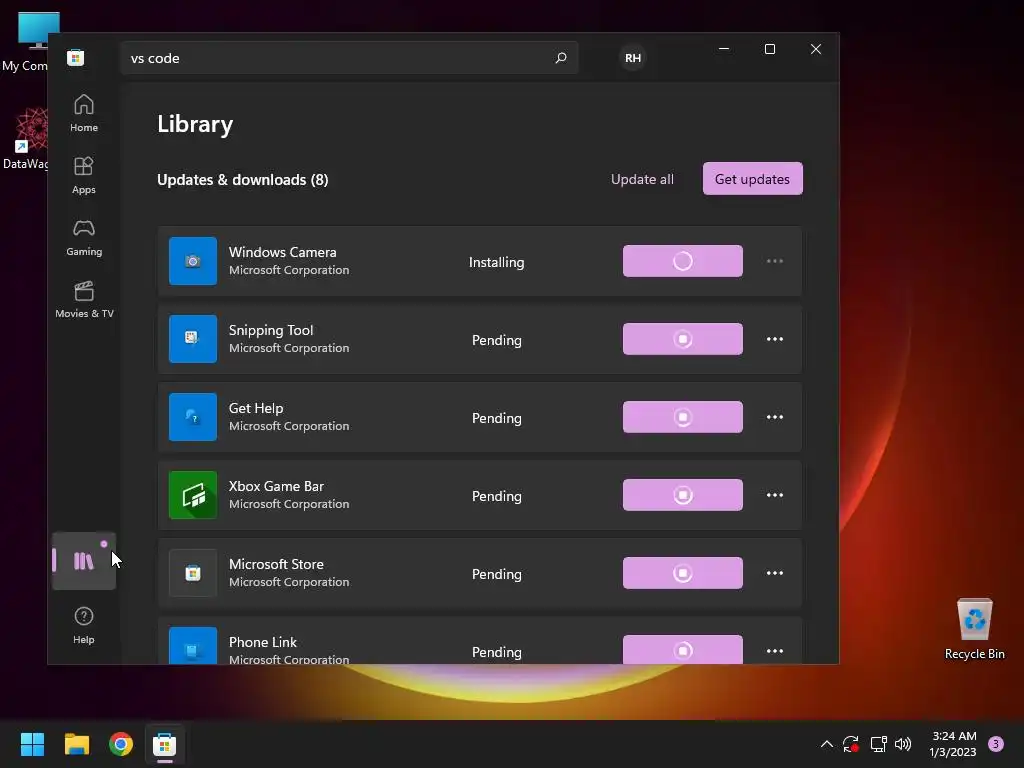This screenshot has width=1024, height=768.
Task: Click the search magnifier icon
Action: point(560,58)
